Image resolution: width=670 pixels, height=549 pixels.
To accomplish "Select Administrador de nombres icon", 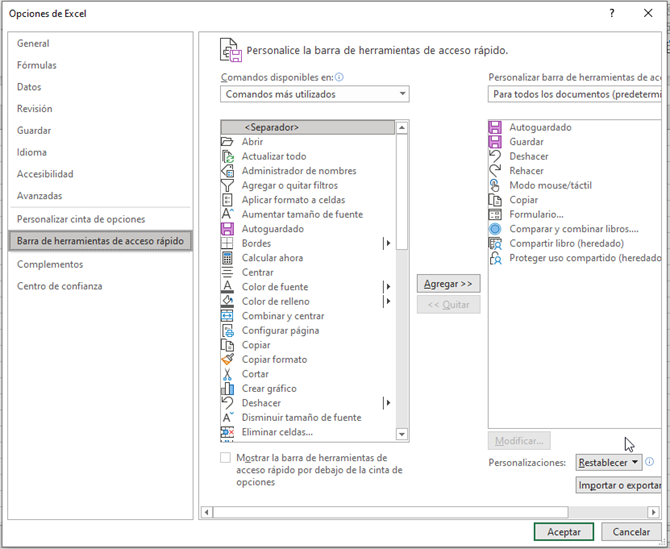I will pos(227,171).
